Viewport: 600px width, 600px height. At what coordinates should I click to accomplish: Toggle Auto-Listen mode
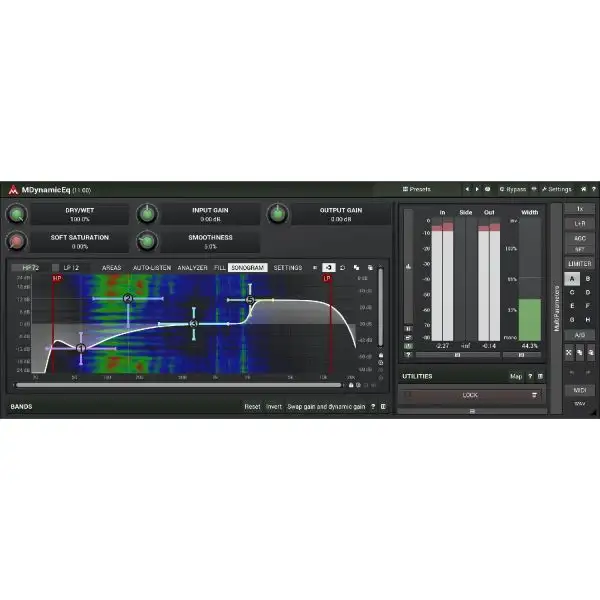152,268
